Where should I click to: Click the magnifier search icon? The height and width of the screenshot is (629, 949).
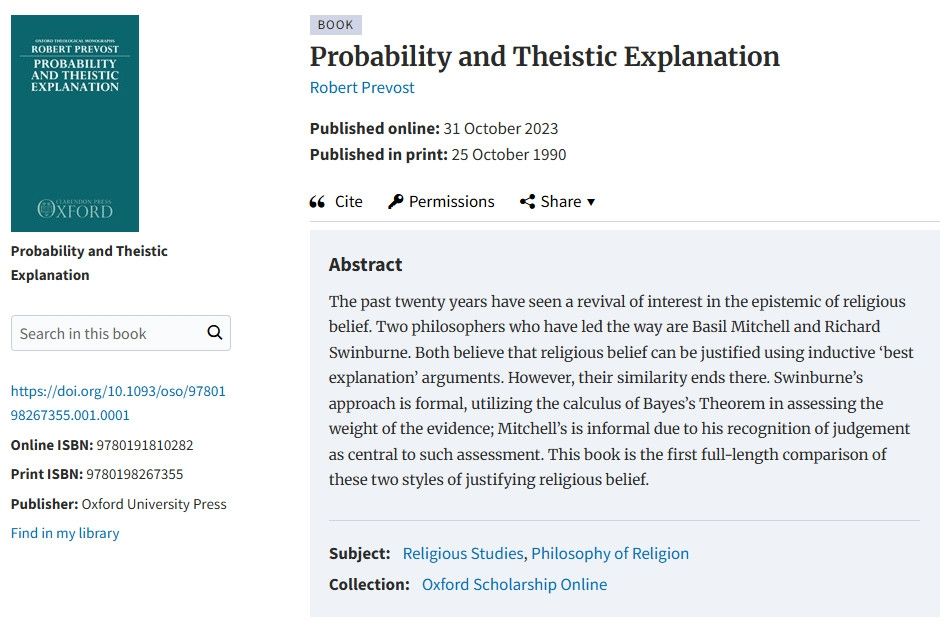click(x=214, y=332)
